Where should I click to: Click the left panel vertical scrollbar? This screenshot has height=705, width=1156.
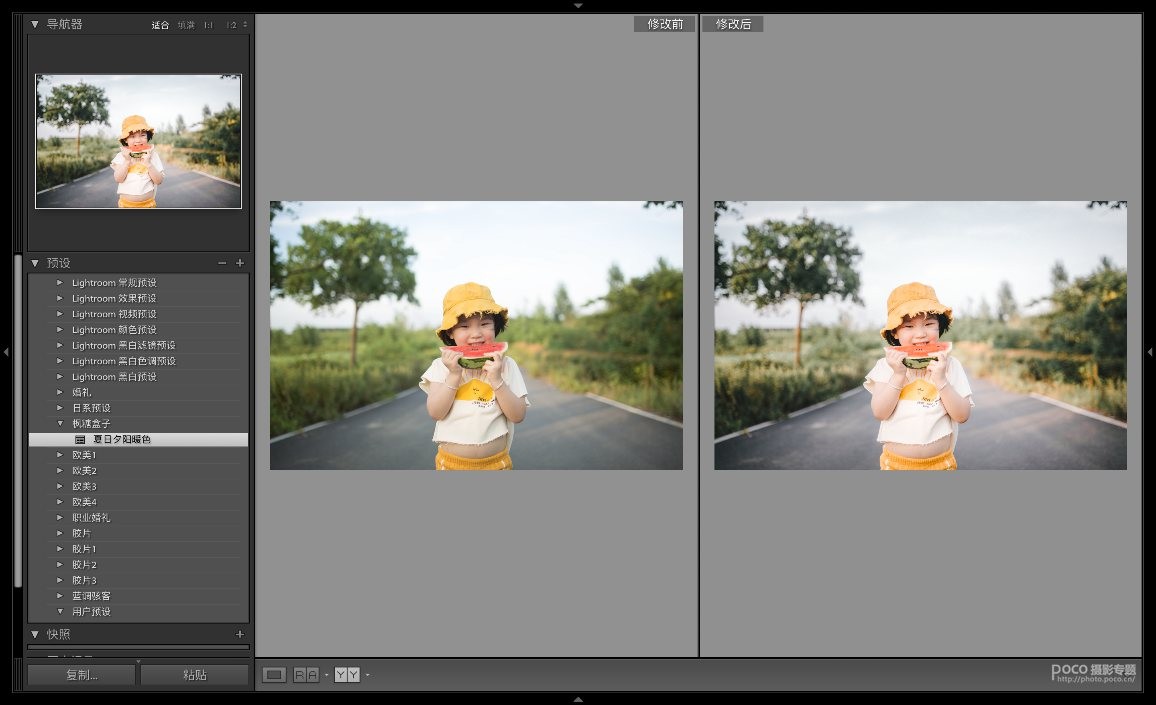[17, 420]
